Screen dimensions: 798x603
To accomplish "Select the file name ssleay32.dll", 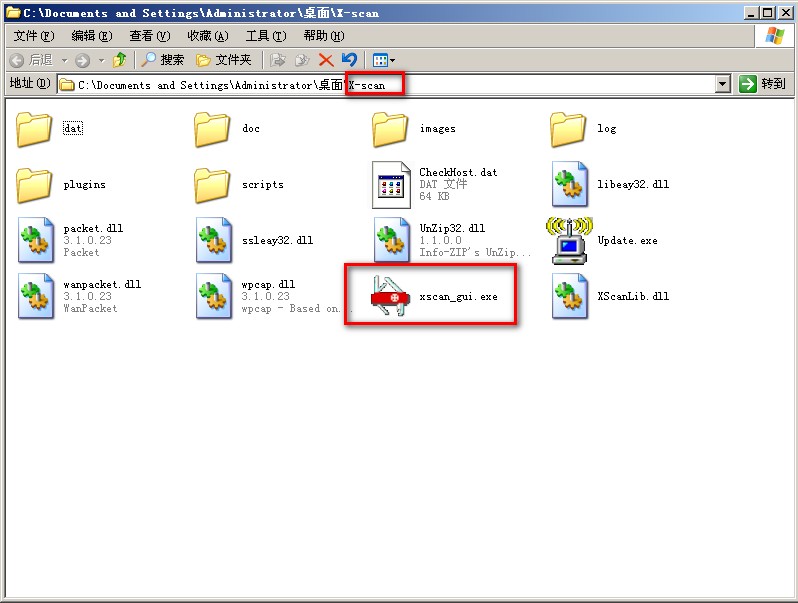I will point(277,240).
